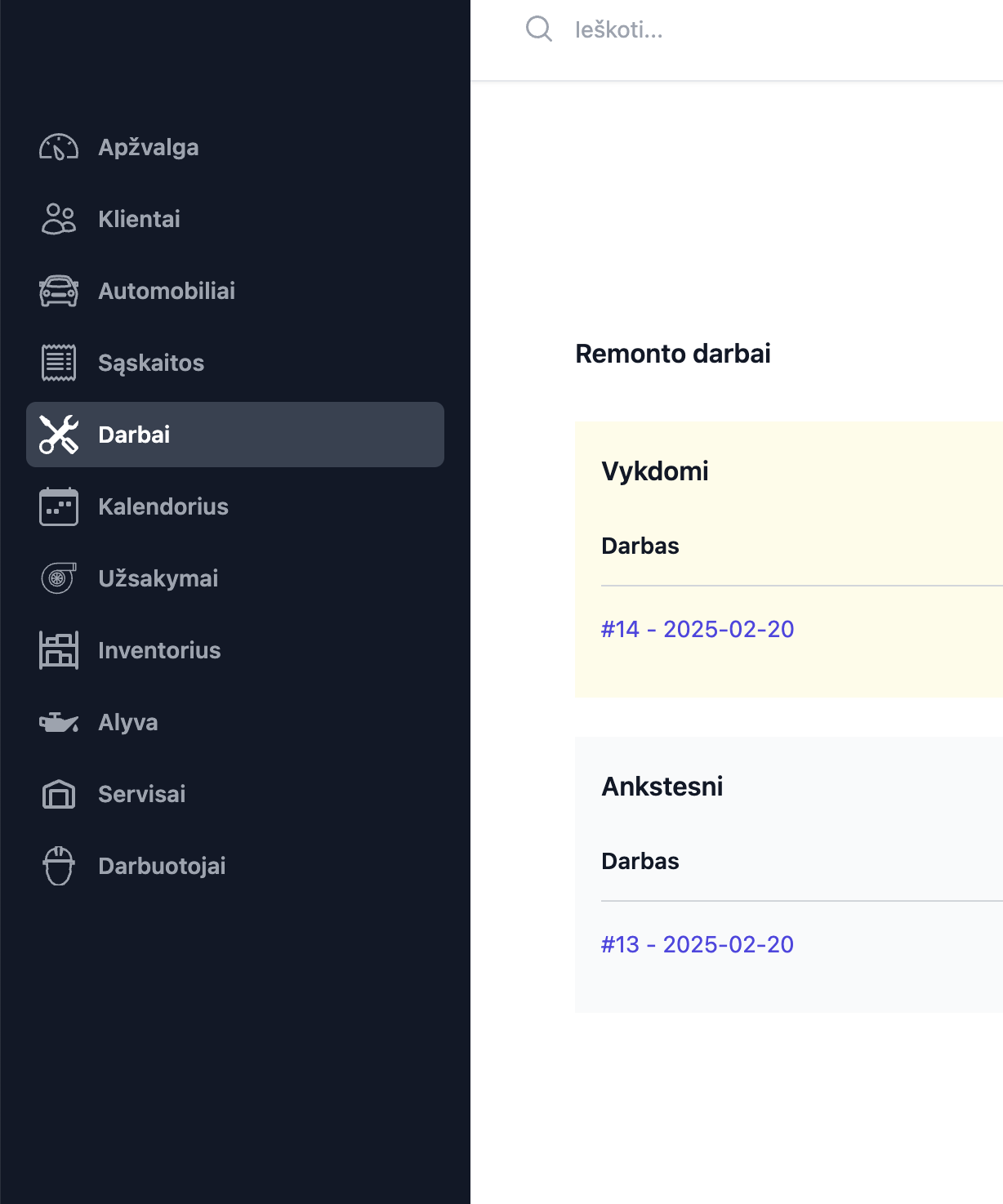Select the Darbai wrench and screwdriver icon
Image resolution: width=1003 pixels, height=1204 pixels.
click(x=58, y=435)
